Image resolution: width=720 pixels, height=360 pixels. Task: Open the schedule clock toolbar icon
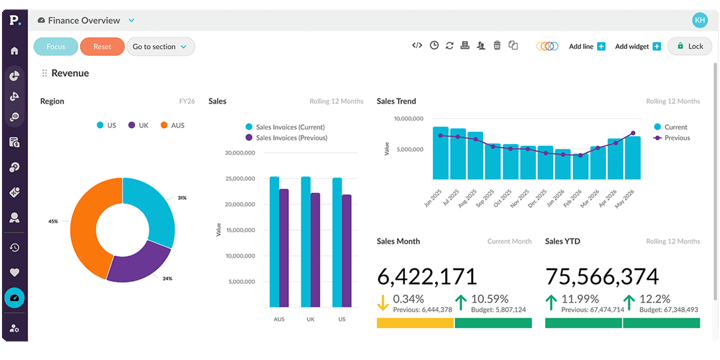point(434,45)
